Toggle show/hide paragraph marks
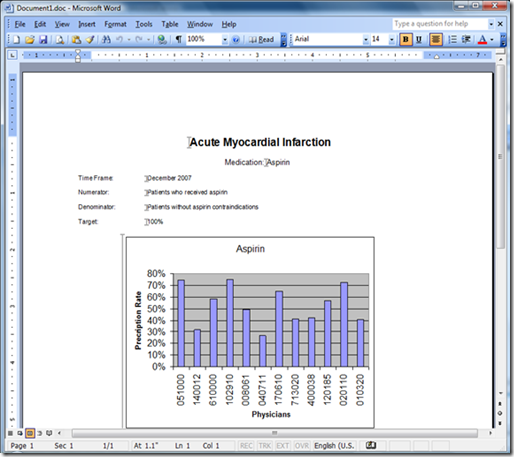The width and height of the screenshot is (514, 457). (x=179, y=40)
